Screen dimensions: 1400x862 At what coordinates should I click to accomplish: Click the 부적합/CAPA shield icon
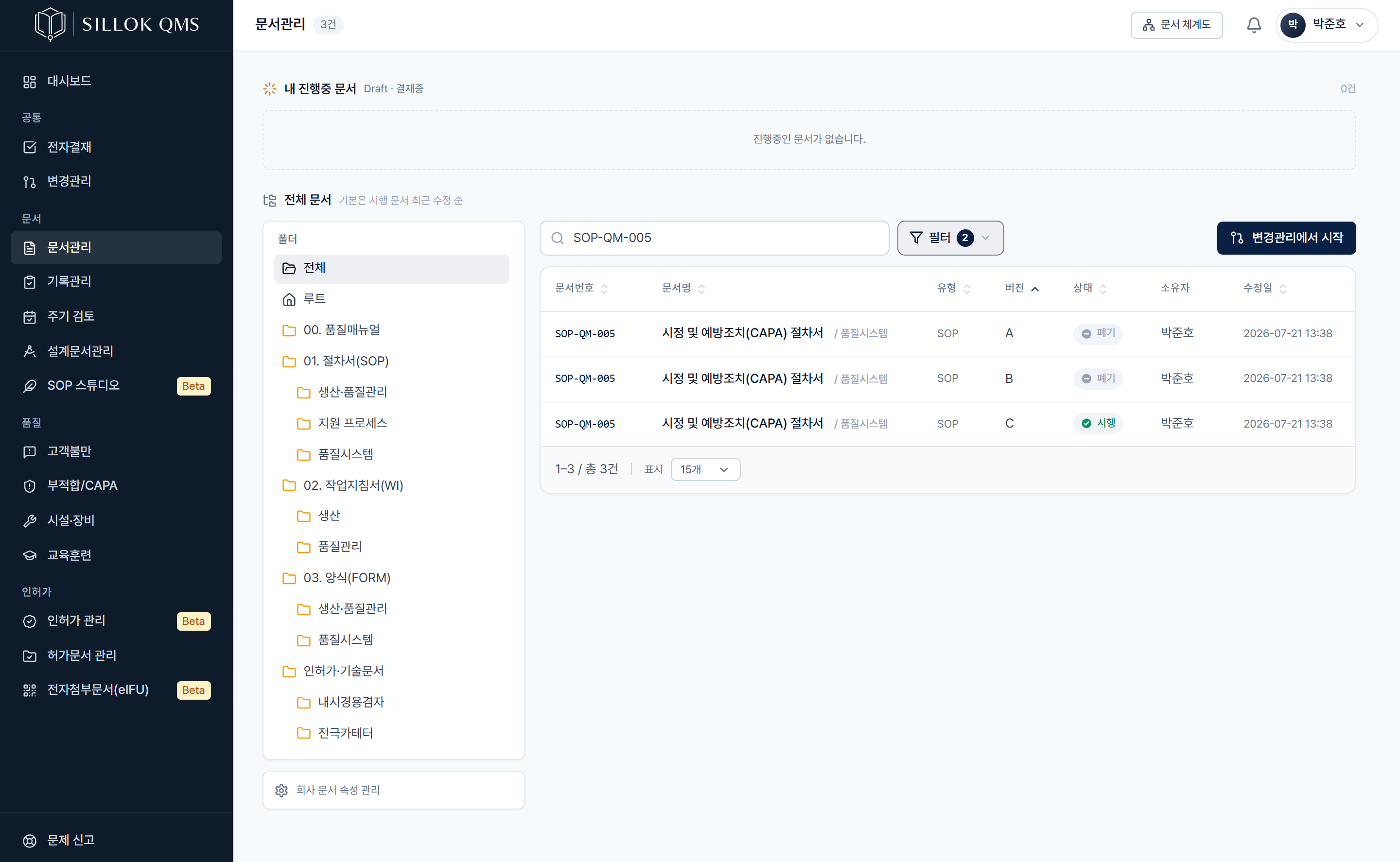(x=30, y=486)
